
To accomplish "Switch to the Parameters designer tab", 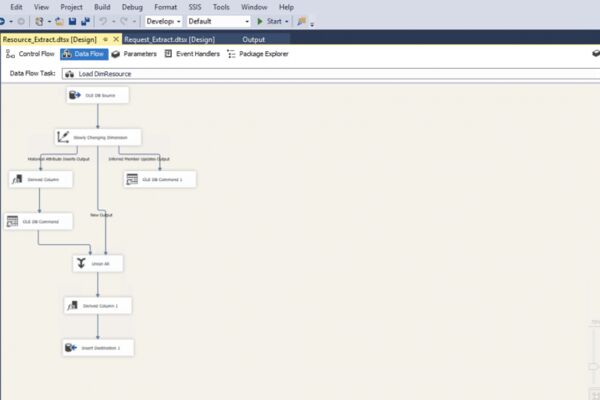I will click(x=134, y=54).
